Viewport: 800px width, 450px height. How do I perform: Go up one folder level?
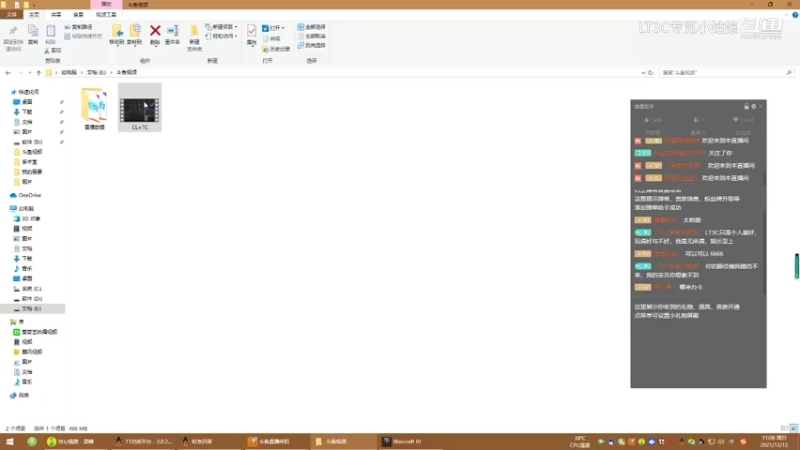click(x=38, y=73)
